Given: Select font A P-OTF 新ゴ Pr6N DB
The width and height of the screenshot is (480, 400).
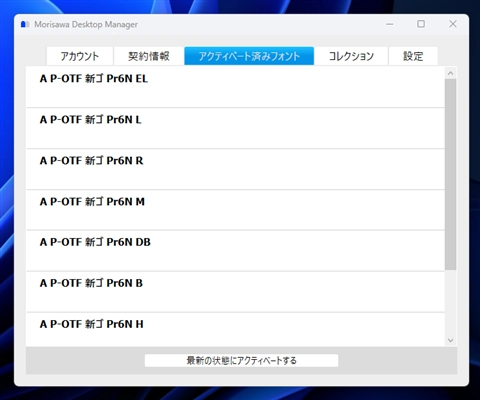Looking at the screenshot, I should click(235, 251).
